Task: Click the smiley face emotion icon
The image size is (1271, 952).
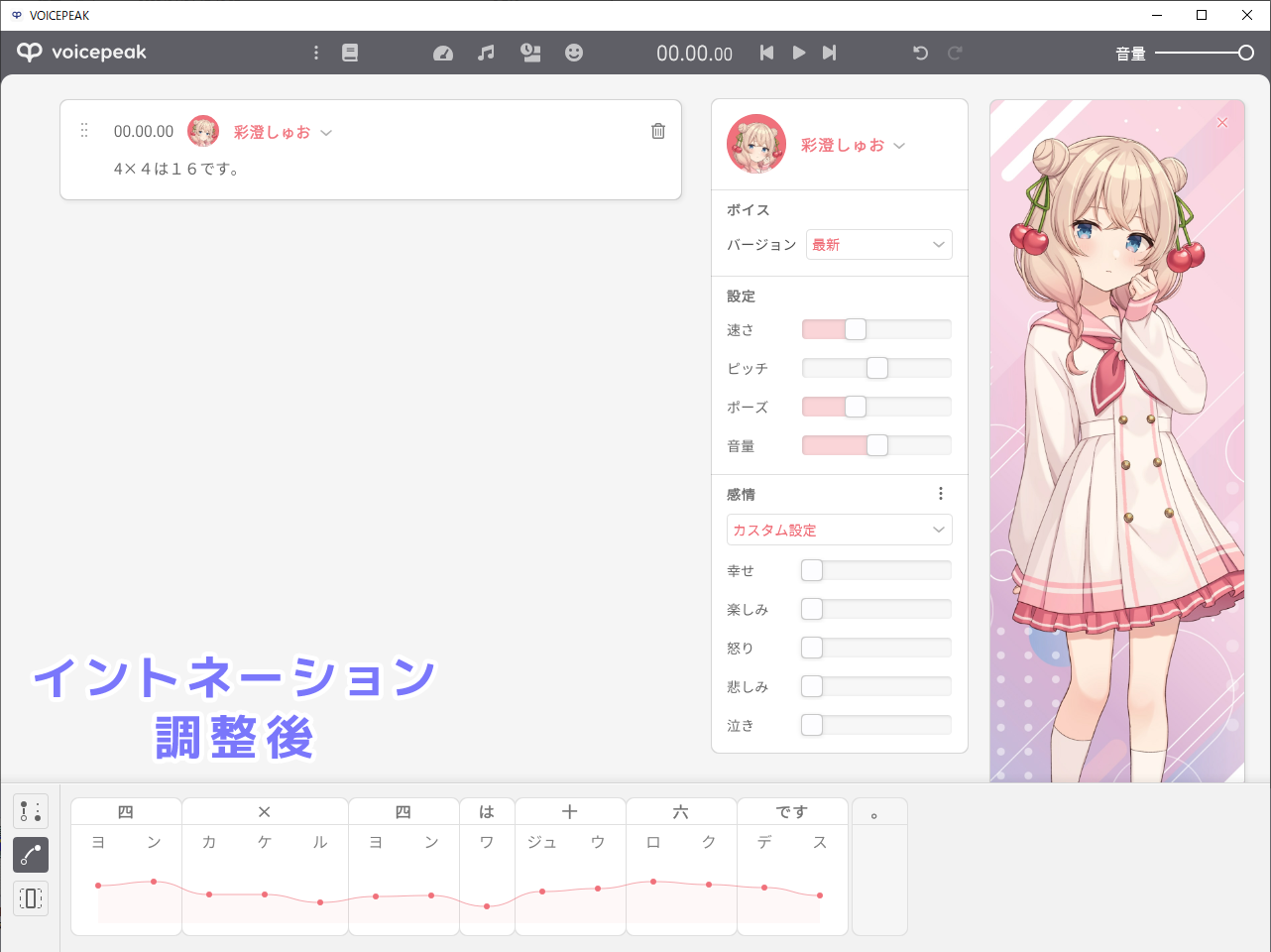Action: click(x=574, y=53)
